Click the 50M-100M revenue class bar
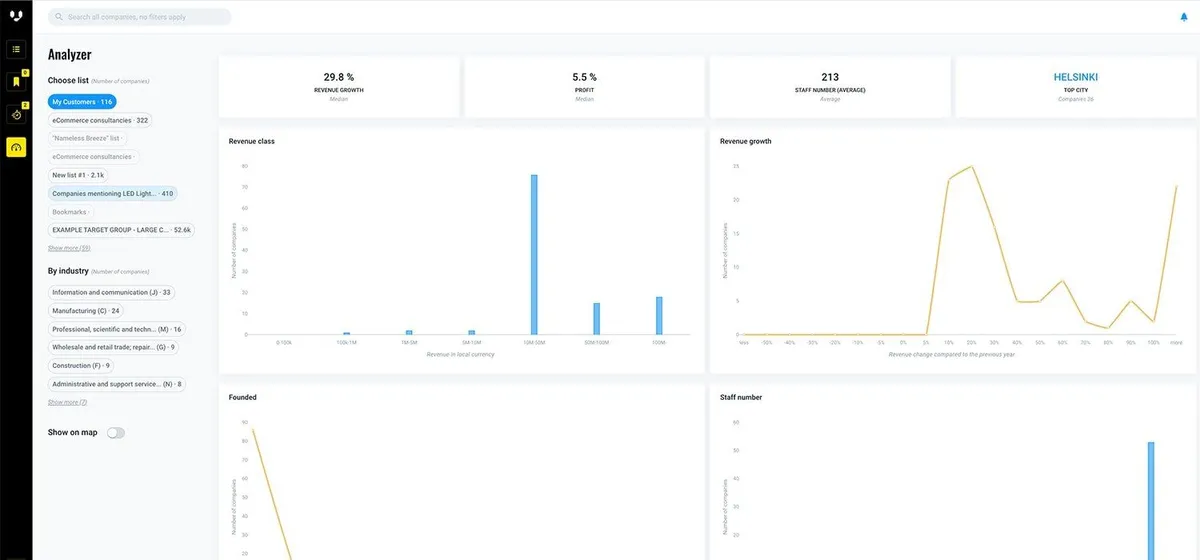This screenshot has width=1200, height=560. tap(597, 319)
